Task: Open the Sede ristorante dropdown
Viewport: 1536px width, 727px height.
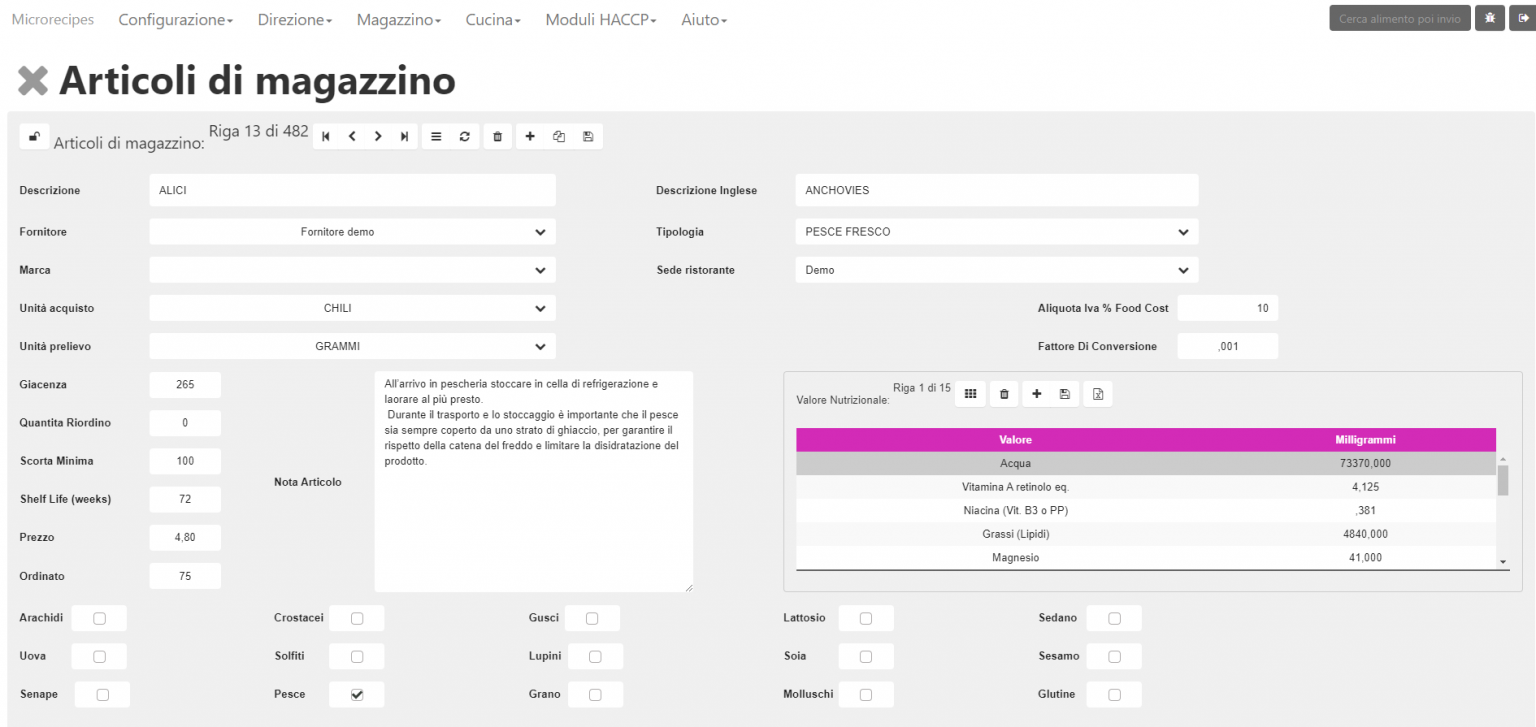Action: [996, 270]
